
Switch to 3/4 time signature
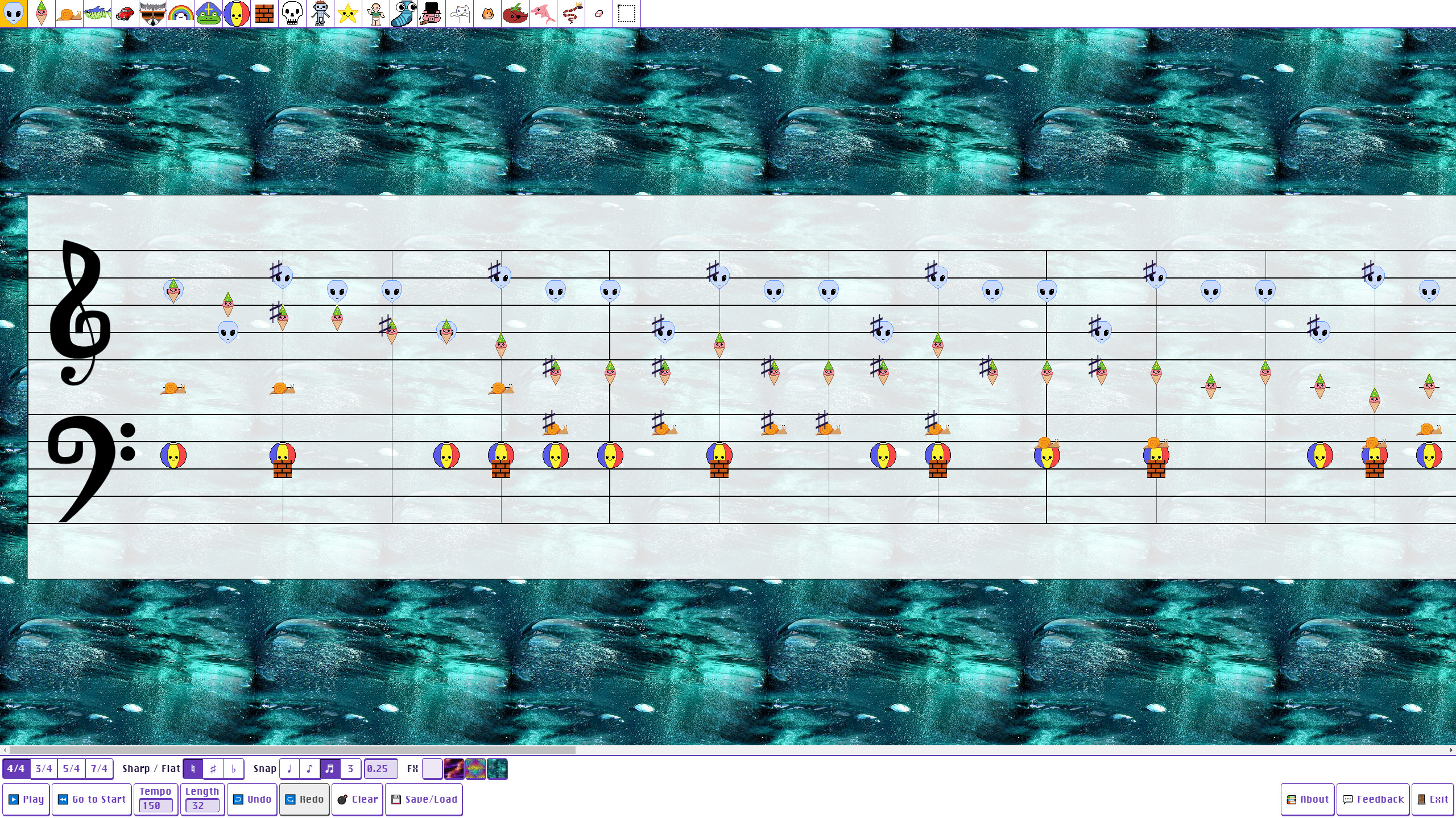44,769
